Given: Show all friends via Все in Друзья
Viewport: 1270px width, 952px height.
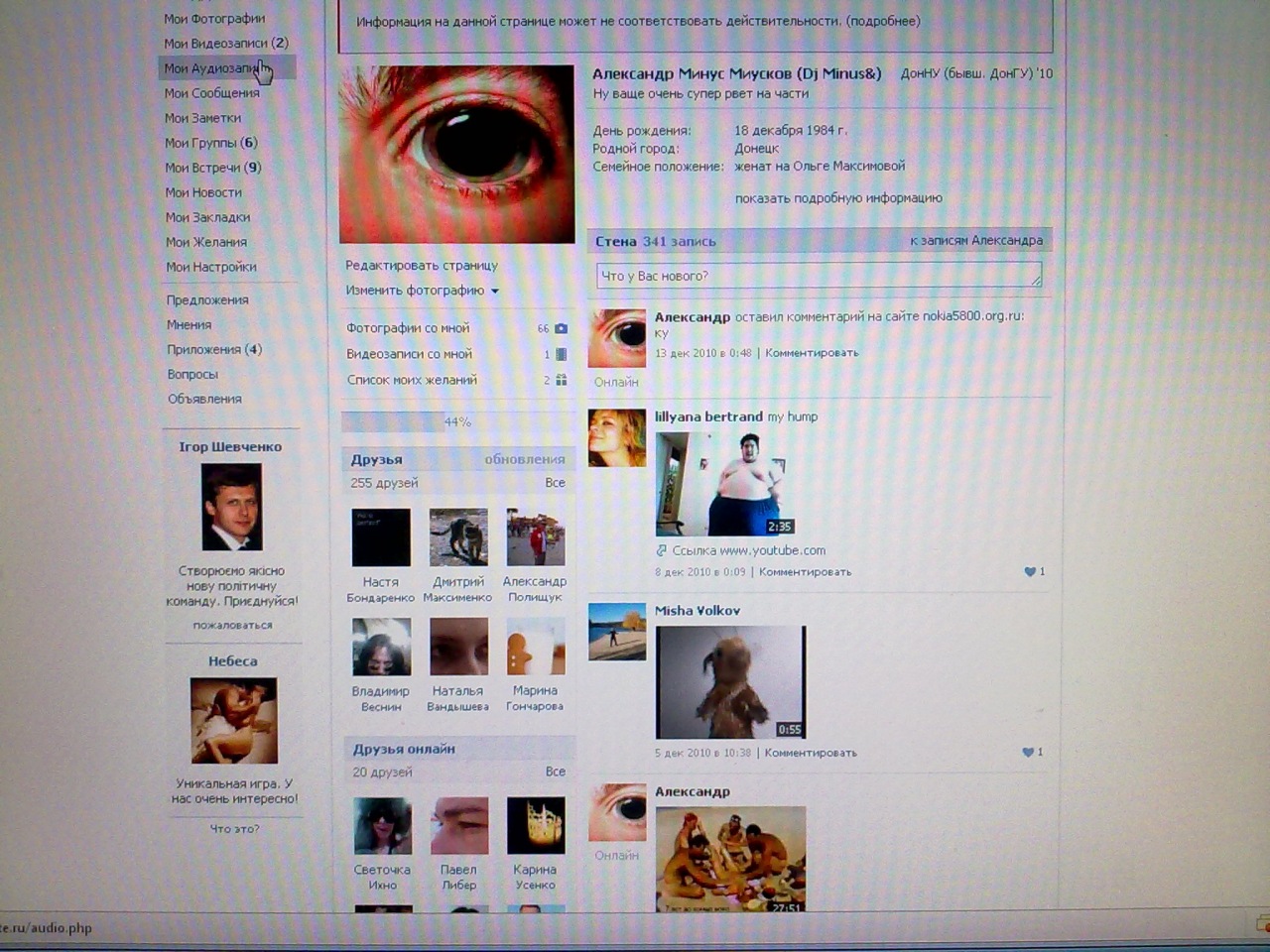Looking at the screenshot, I should click(555, 483).
